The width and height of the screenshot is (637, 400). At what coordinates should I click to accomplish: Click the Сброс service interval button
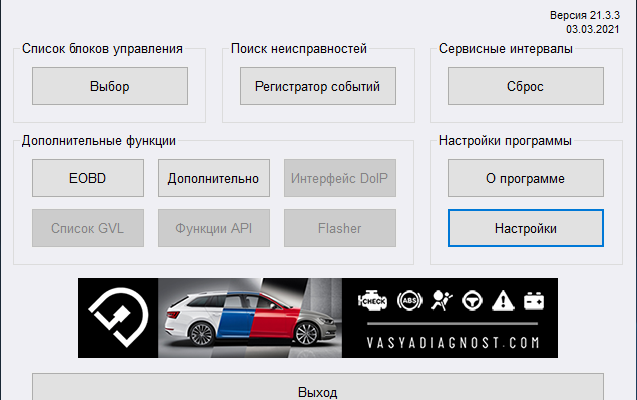pyautogui.click(x=526, y=86)
